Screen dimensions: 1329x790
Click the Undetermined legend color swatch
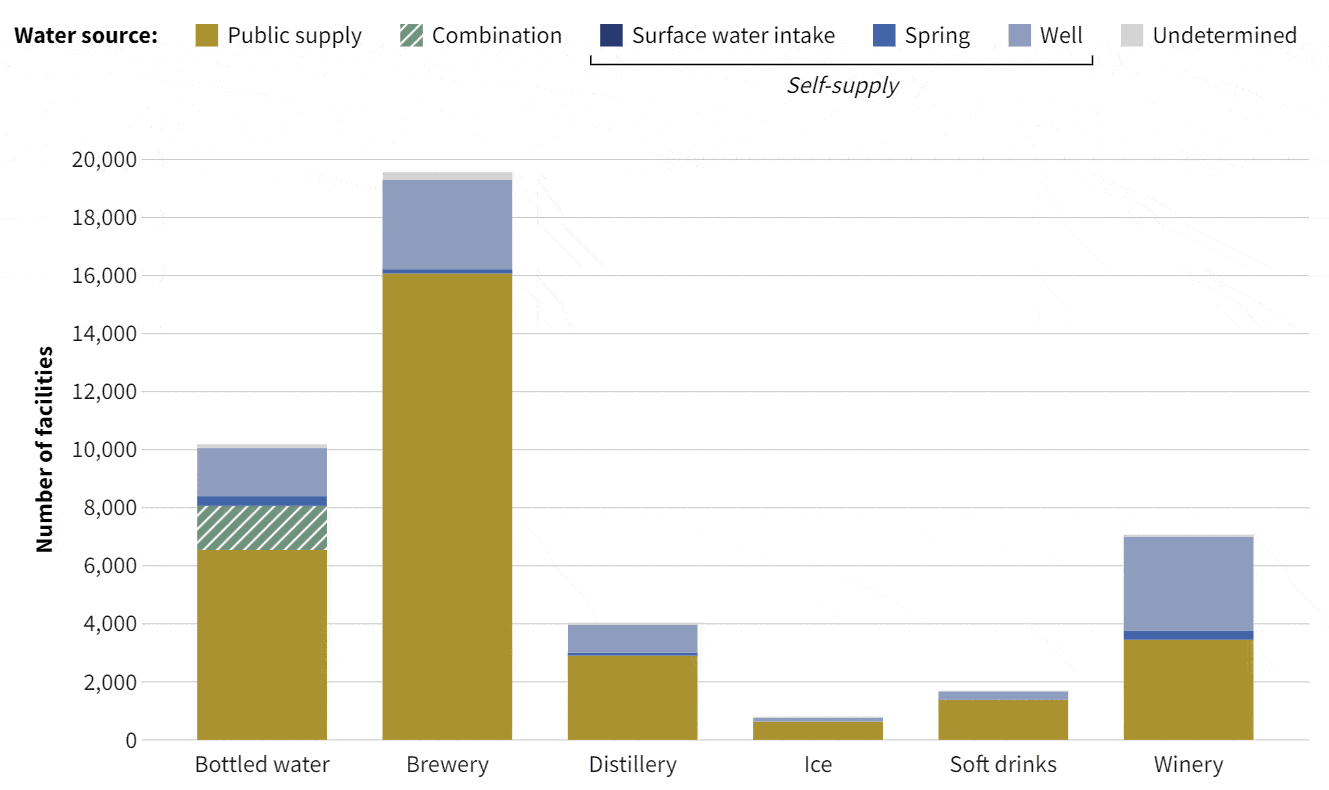pyautogui.click(x=1132, y=36)
